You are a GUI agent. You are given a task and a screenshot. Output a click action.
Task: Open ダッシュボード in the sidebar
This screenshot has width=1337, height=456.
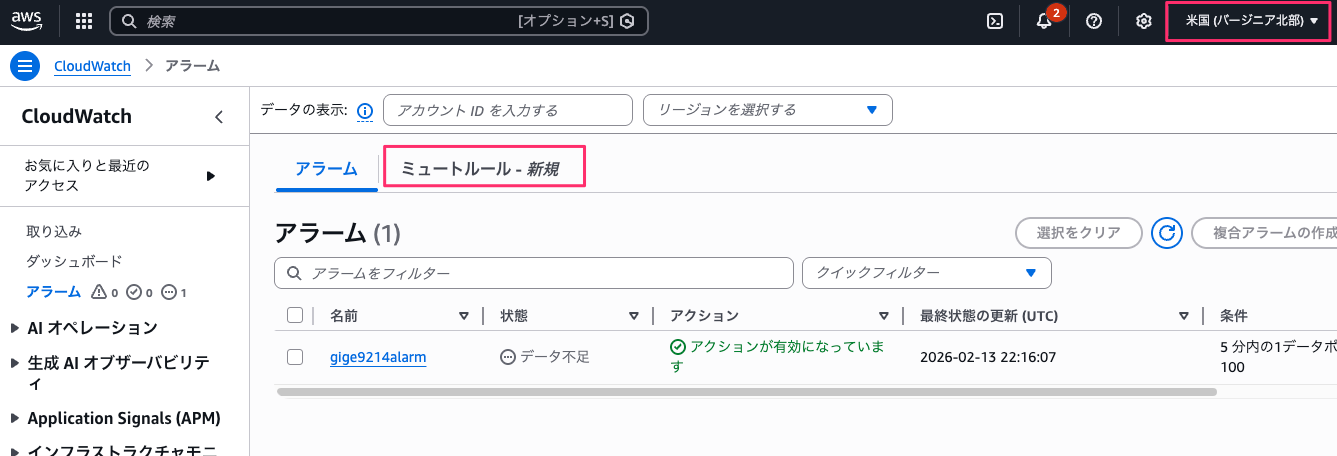coord(74,261)
